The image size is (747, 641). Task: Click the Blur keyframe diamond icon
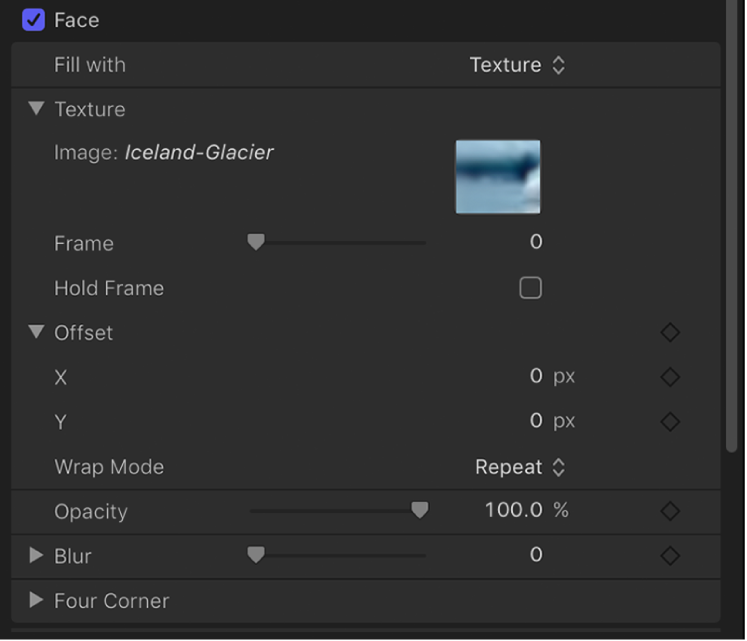[x=670, y=555]
